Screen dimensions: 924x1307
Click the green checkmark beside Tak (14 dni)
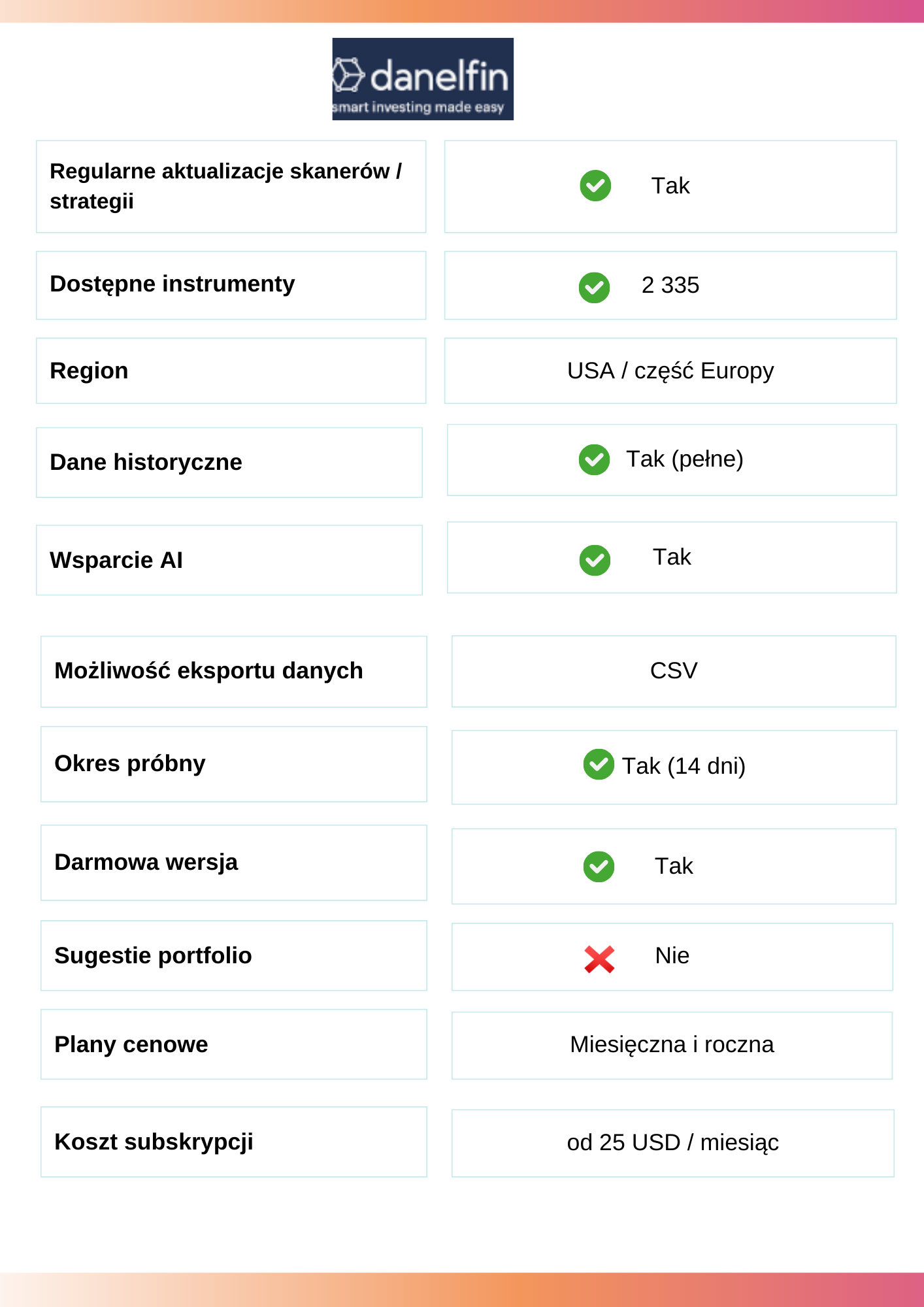(599, 764)
